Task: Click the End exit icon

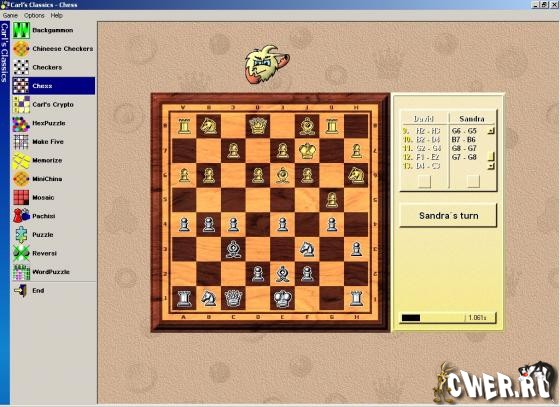Action: point(21,291)
